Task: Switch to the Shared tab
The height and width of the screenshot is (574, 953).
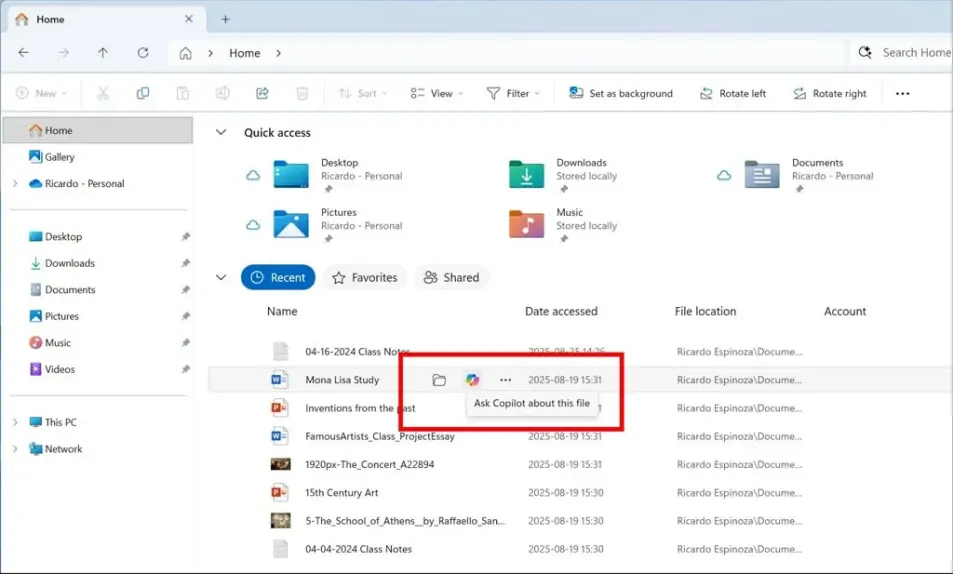Action: (451, 278)
